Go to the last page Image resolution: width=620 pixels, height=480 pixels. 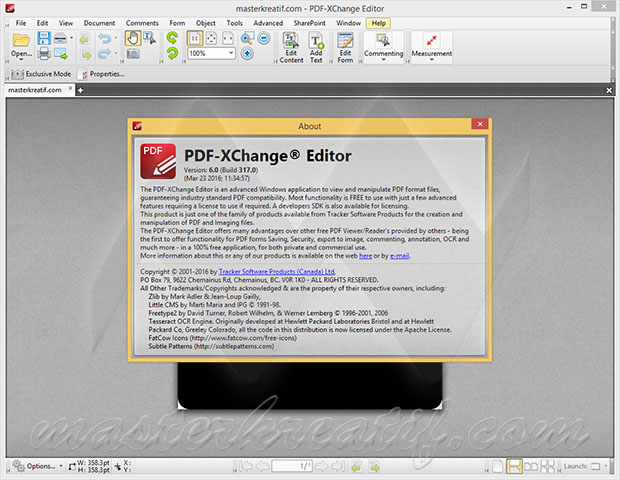(x=338, y=466)
